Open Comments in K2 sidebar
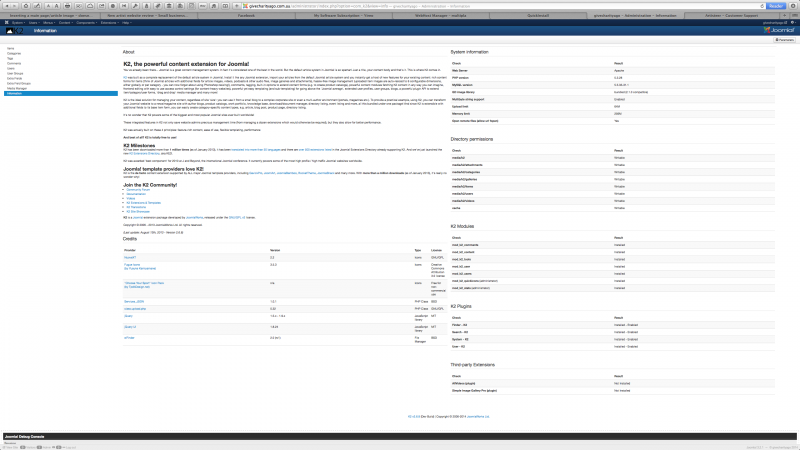The image size is (800, 450). pos(14,63)
